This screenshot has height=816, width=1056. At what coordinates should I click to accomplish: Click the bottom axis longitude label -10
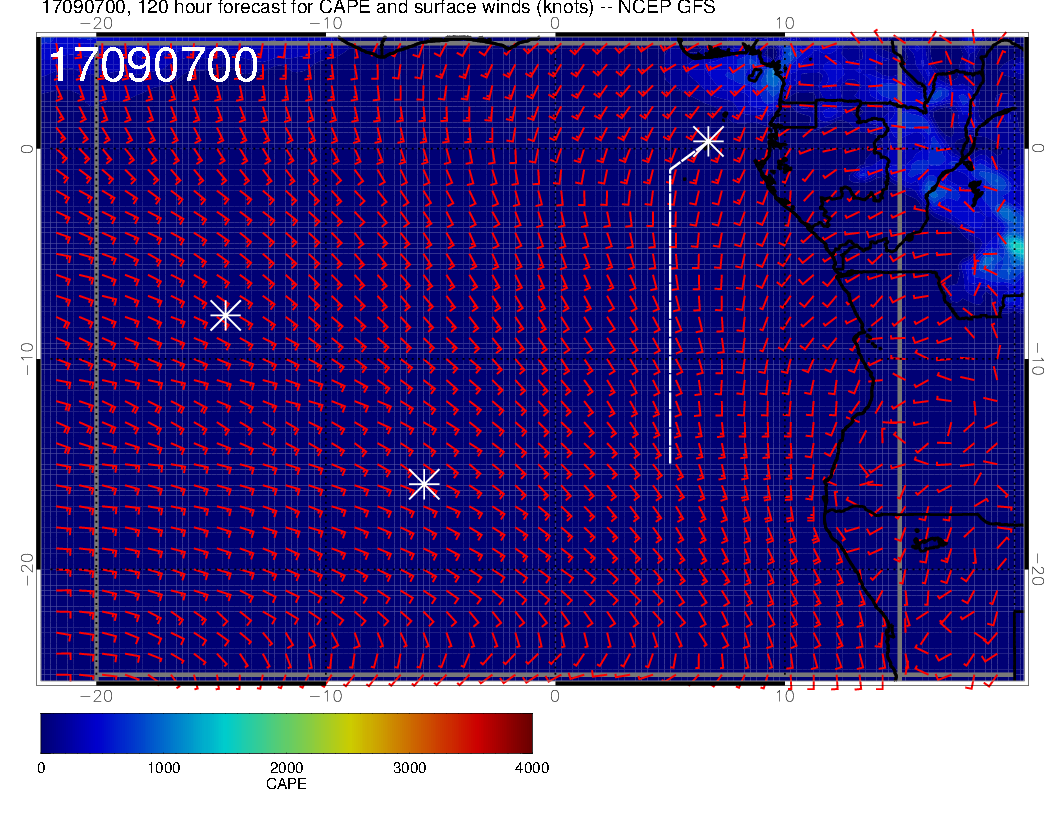326,696
